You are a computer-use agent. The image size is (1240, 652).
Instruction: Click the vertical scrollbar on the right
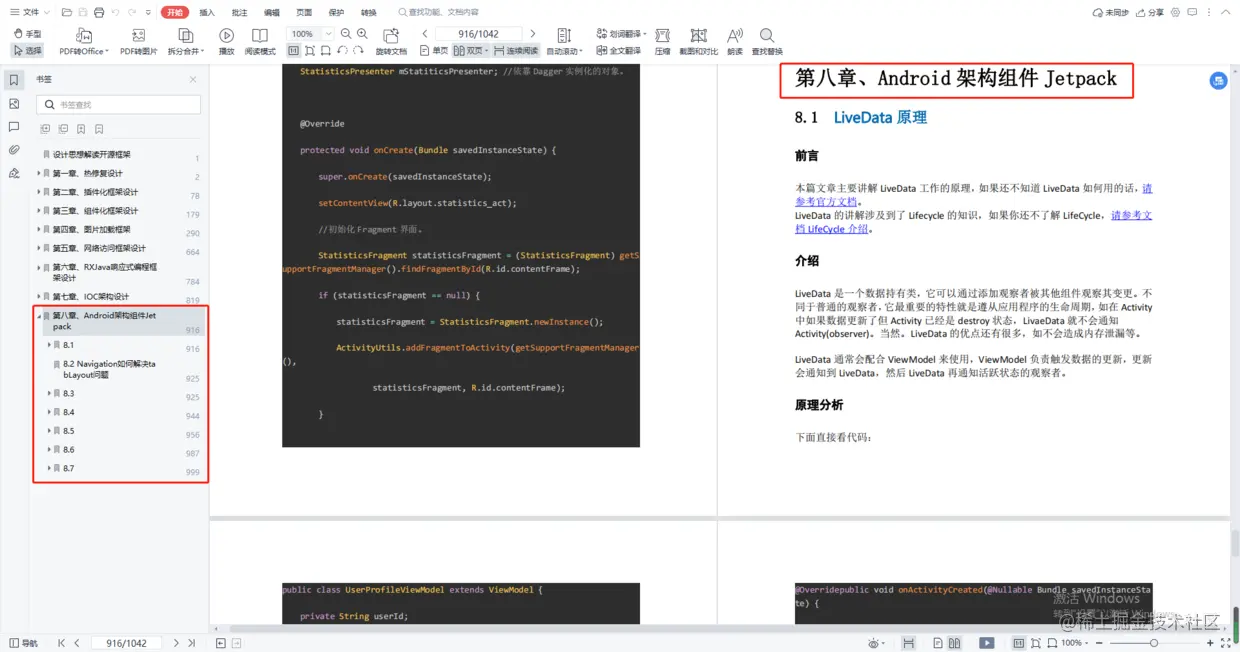(x=1235, y=543)
